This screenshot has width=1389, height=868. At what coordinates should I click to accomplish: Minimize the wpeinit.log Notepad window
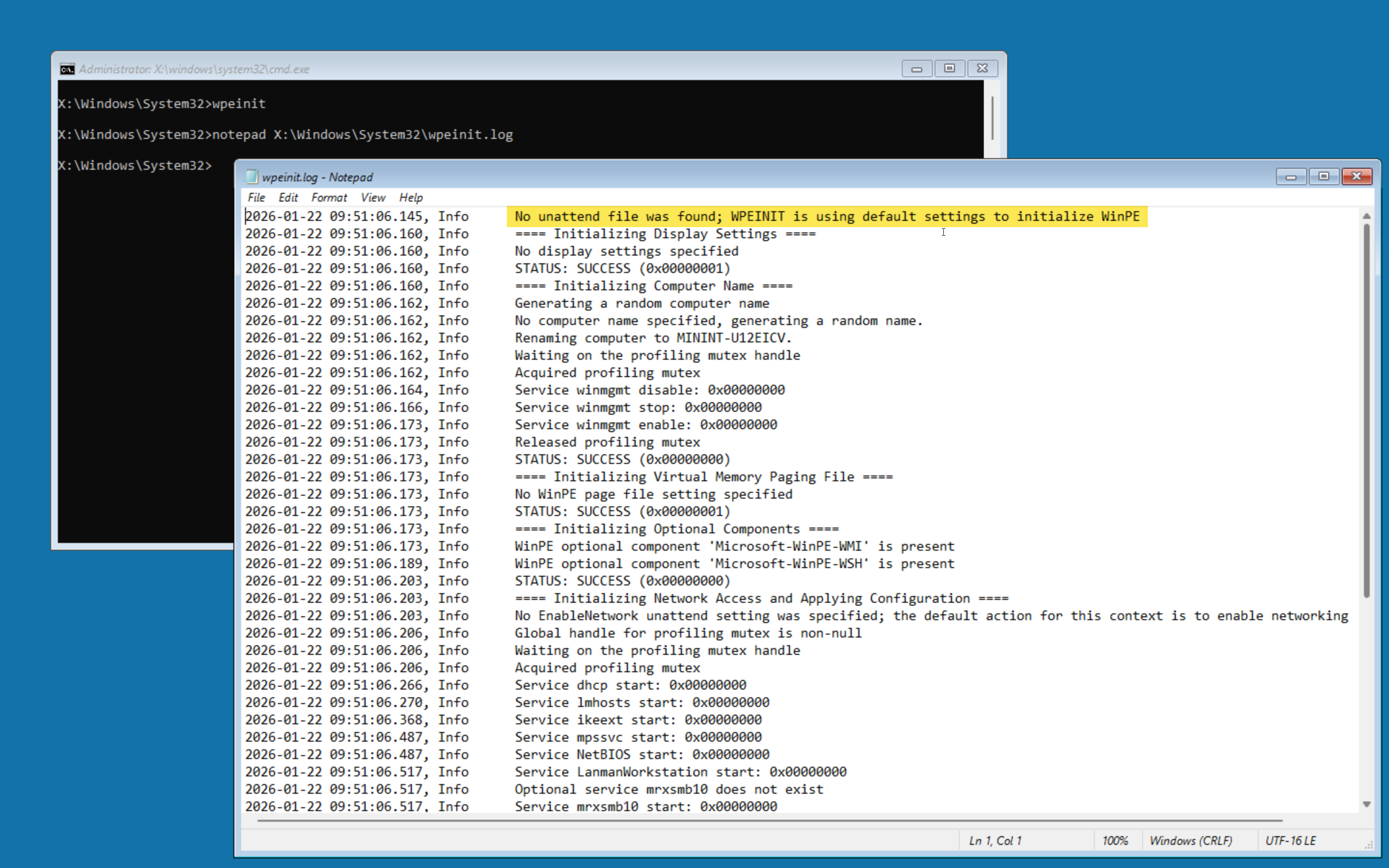(x=1291, y=177)
